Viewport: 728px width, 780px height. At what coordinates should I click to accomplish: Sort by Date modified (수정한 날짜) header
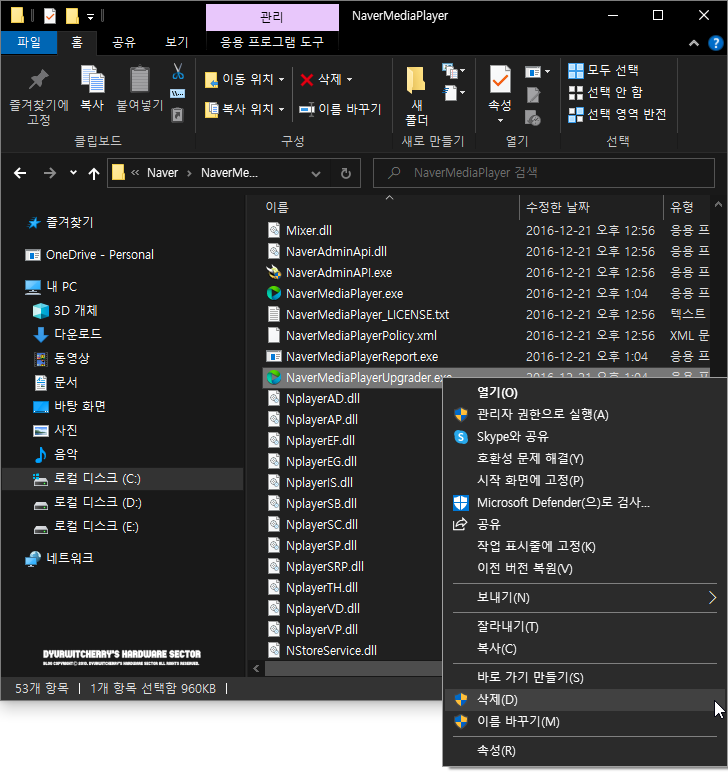pos(558,207)
